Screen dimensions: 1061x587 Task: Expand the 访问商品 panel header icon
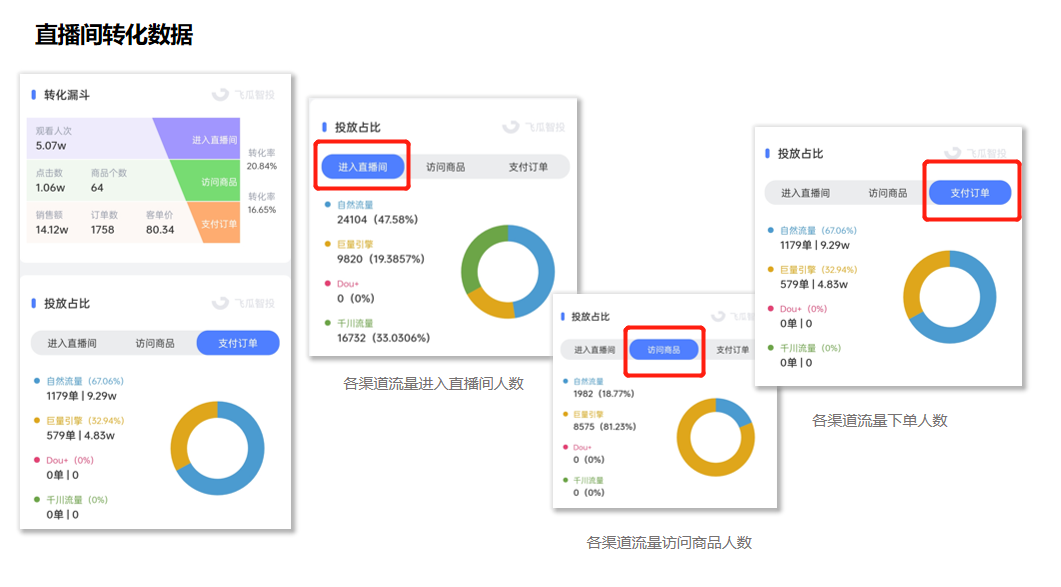(x=562, y=318)
